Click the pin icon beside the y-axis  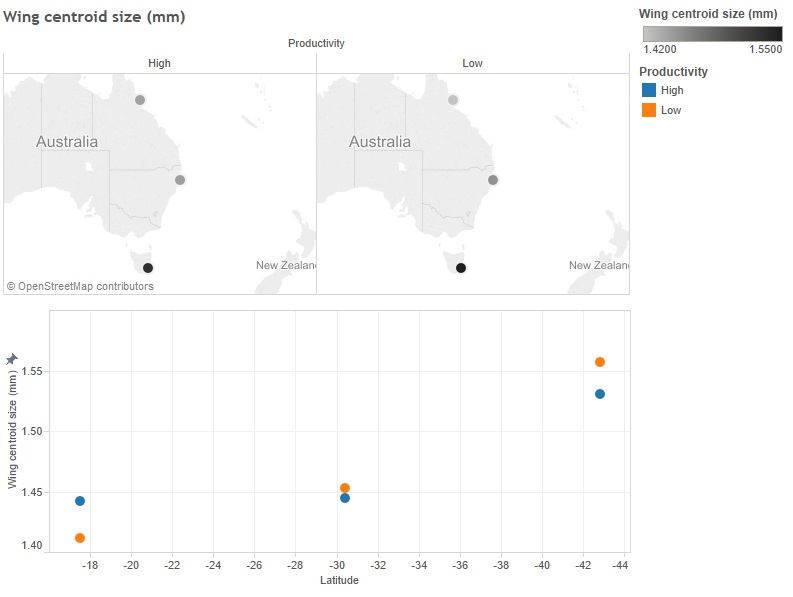(x=12, y=359)
